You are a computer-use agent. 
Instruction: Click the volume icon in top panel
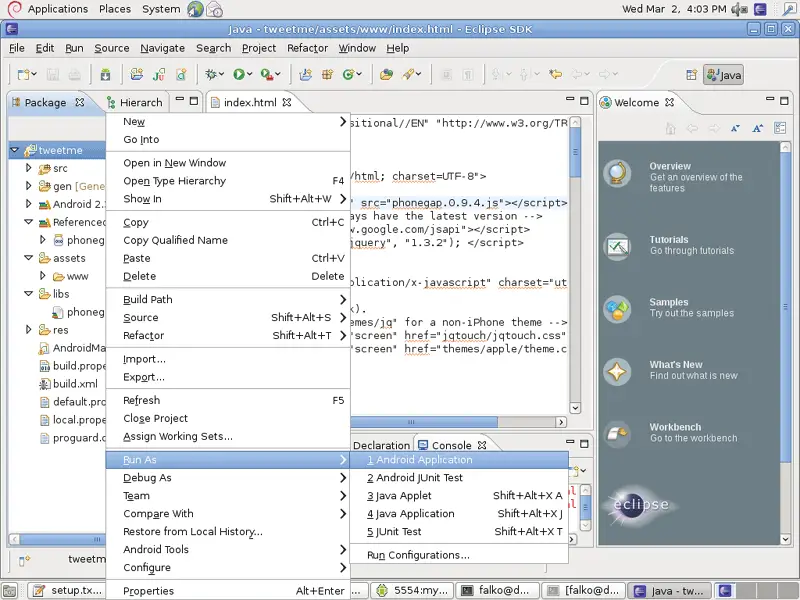point(739,9)
